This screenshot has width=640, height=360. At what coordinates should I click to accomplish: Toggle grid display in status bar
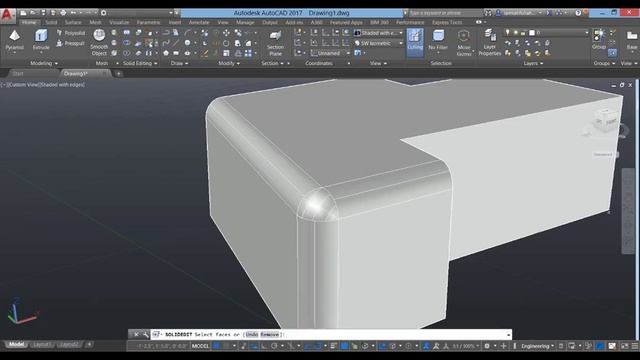[216, 346]
